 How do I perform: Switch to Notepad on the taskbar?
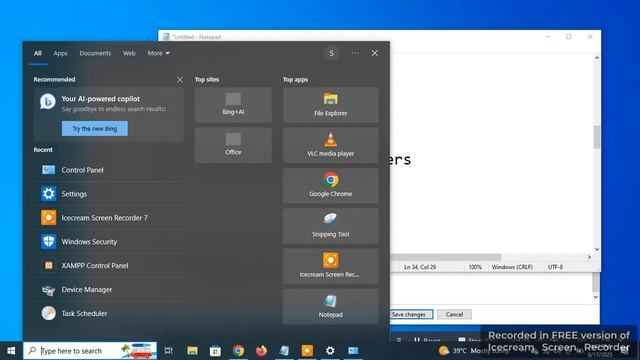(284, 351)
